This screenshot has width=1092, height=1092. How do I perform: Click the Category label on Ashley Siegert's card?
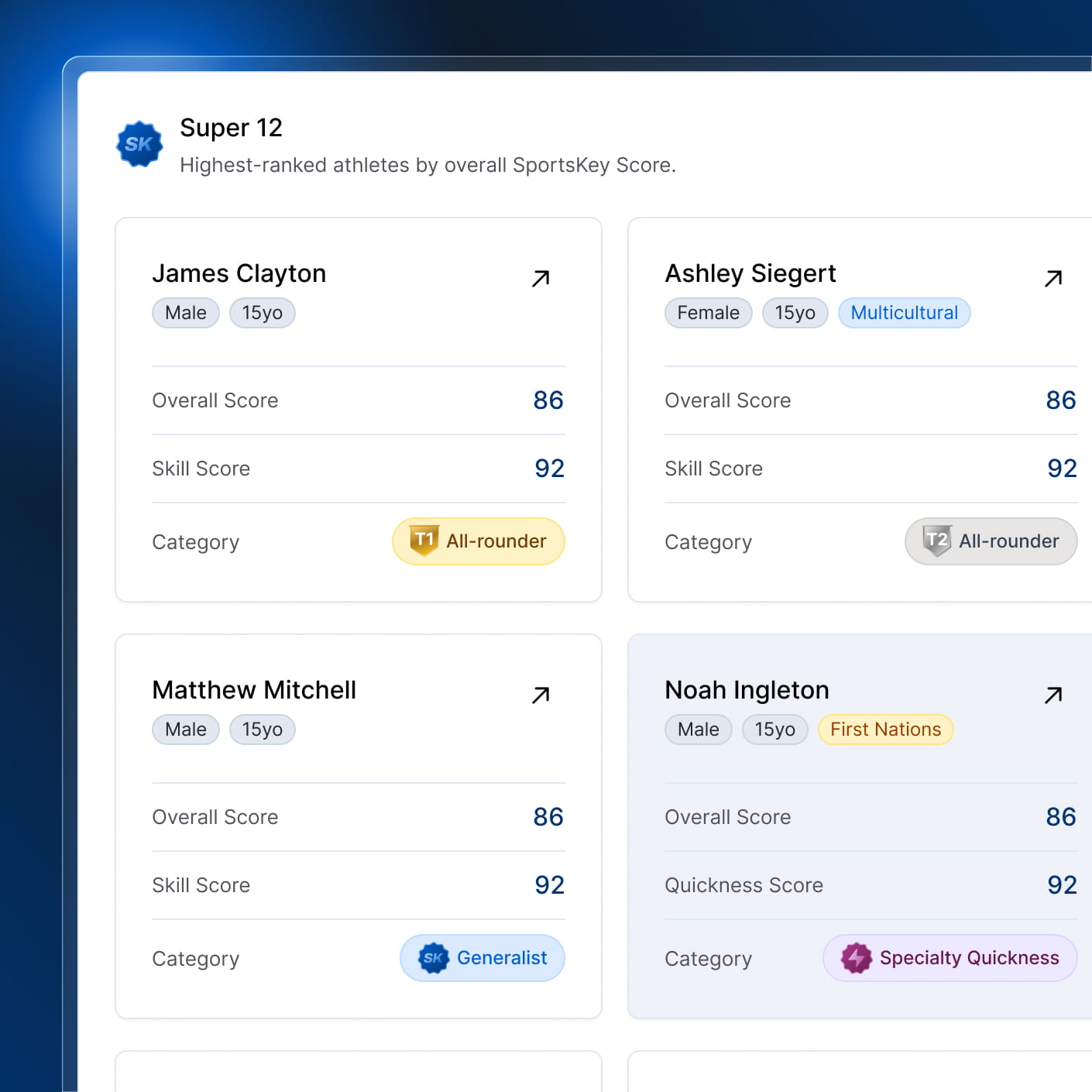click(709, 542)
